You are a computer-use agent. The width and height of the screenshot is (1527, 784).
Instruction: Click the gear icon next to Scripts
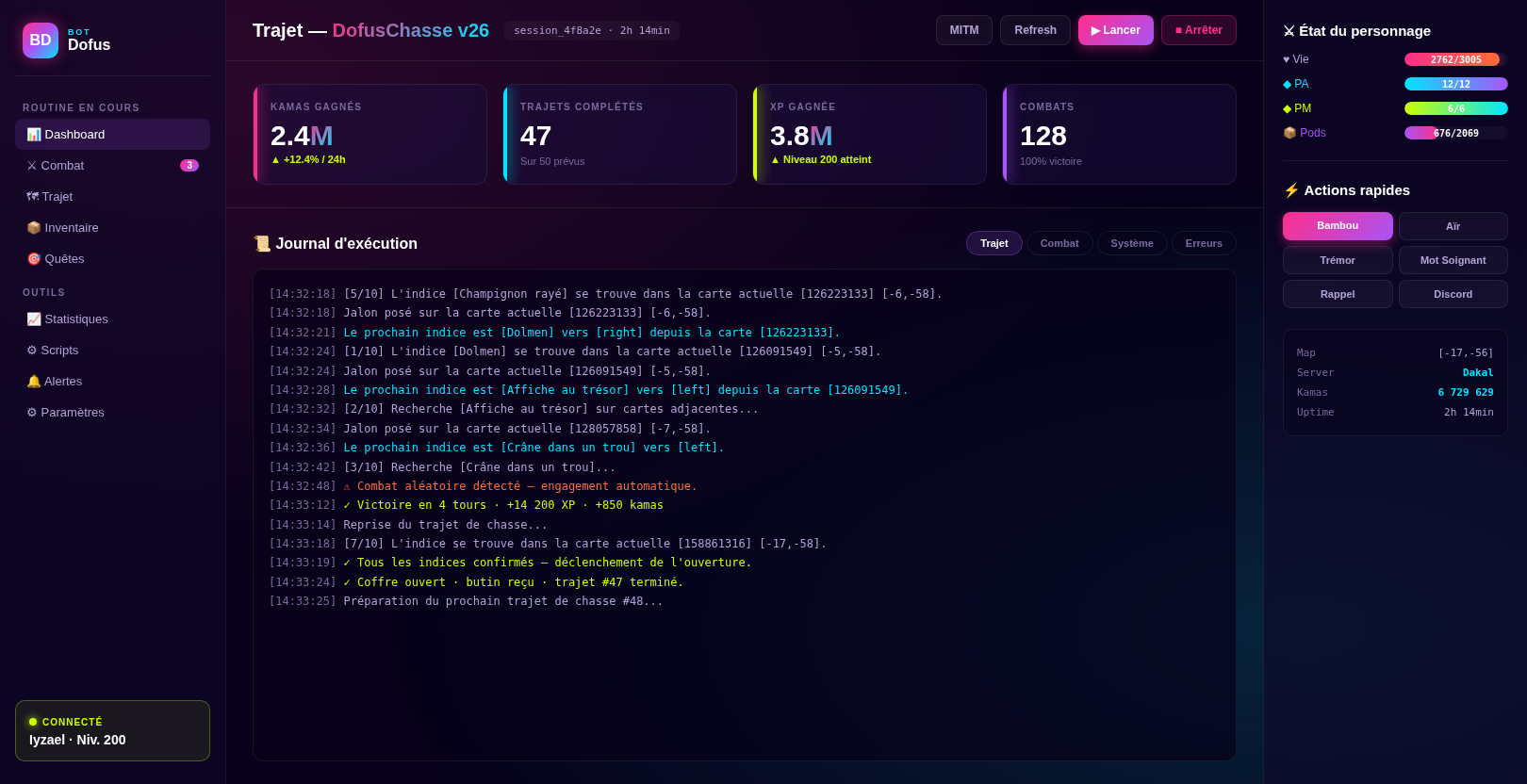pyautogui.click(x=32, y=350)
